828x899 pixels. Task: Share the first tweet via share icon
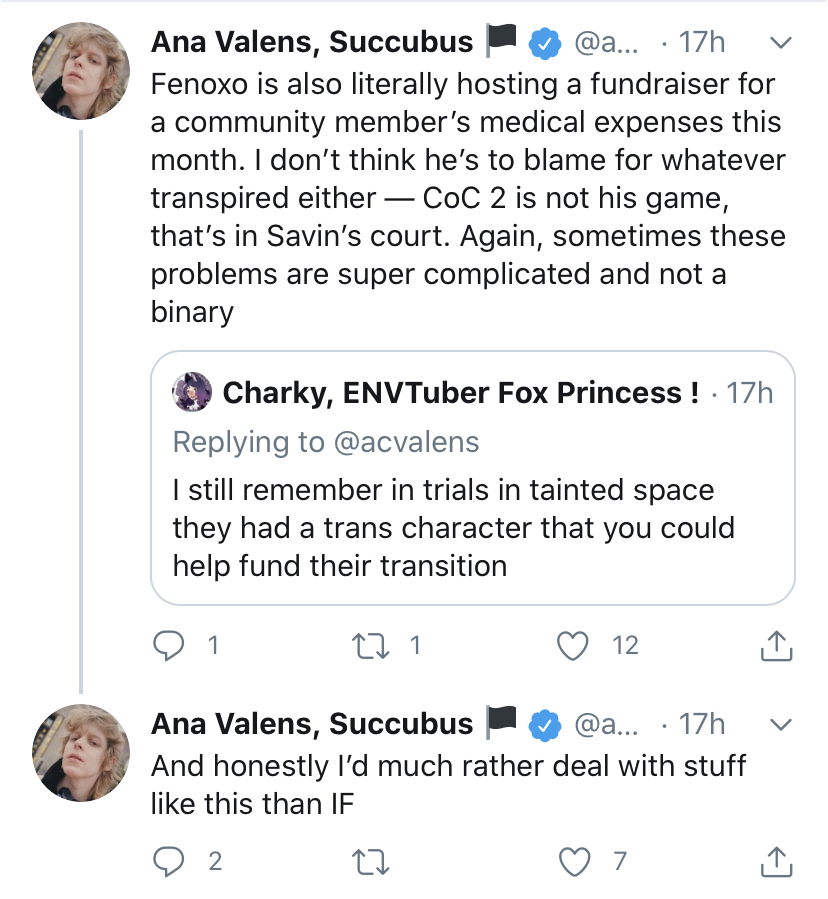click(x=776, y=647)
